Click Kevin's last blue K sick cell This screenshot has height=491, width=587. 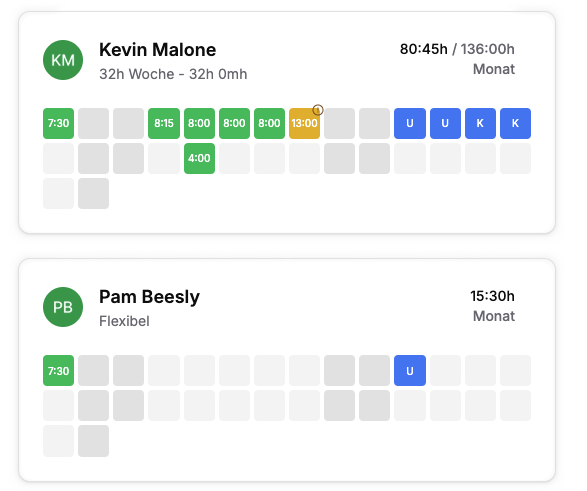[515, 123]
